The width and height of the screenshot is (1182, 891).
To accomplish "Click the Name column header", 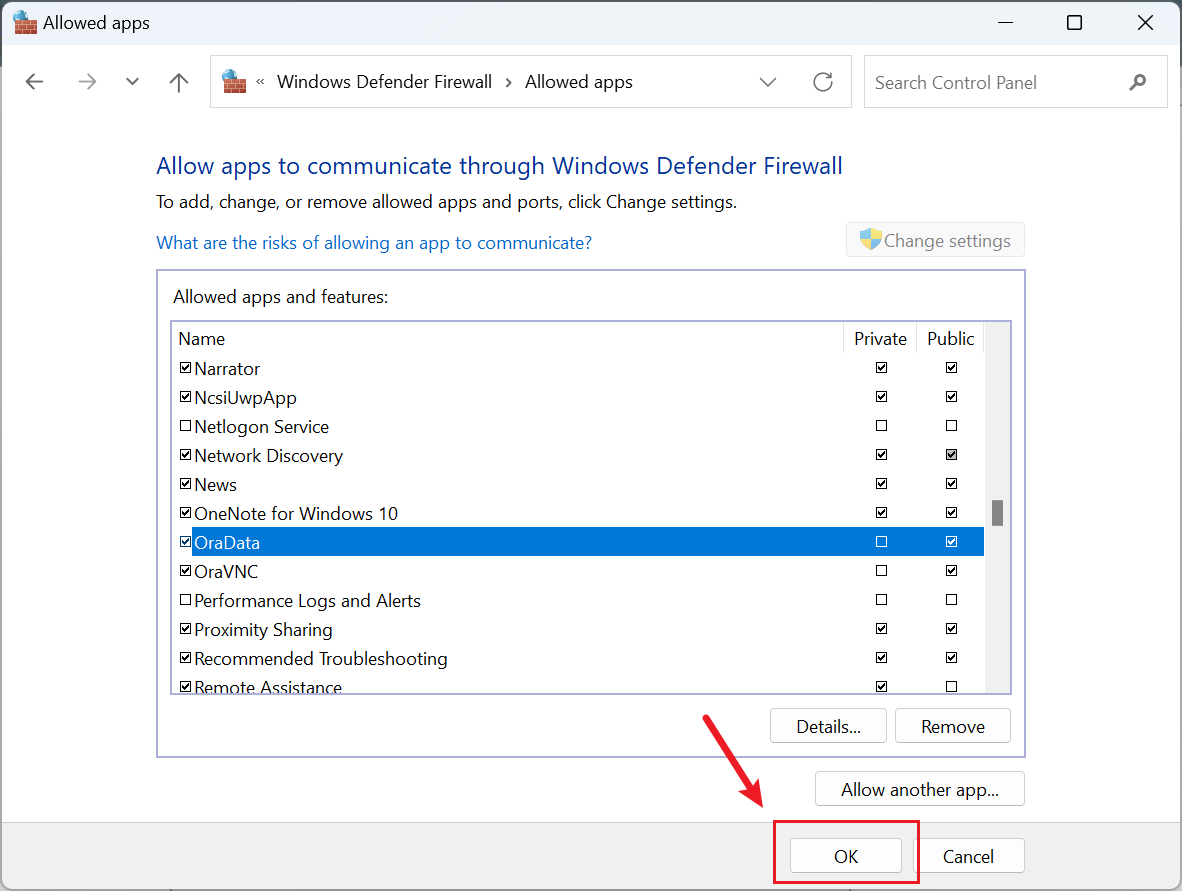I will 507,338.
